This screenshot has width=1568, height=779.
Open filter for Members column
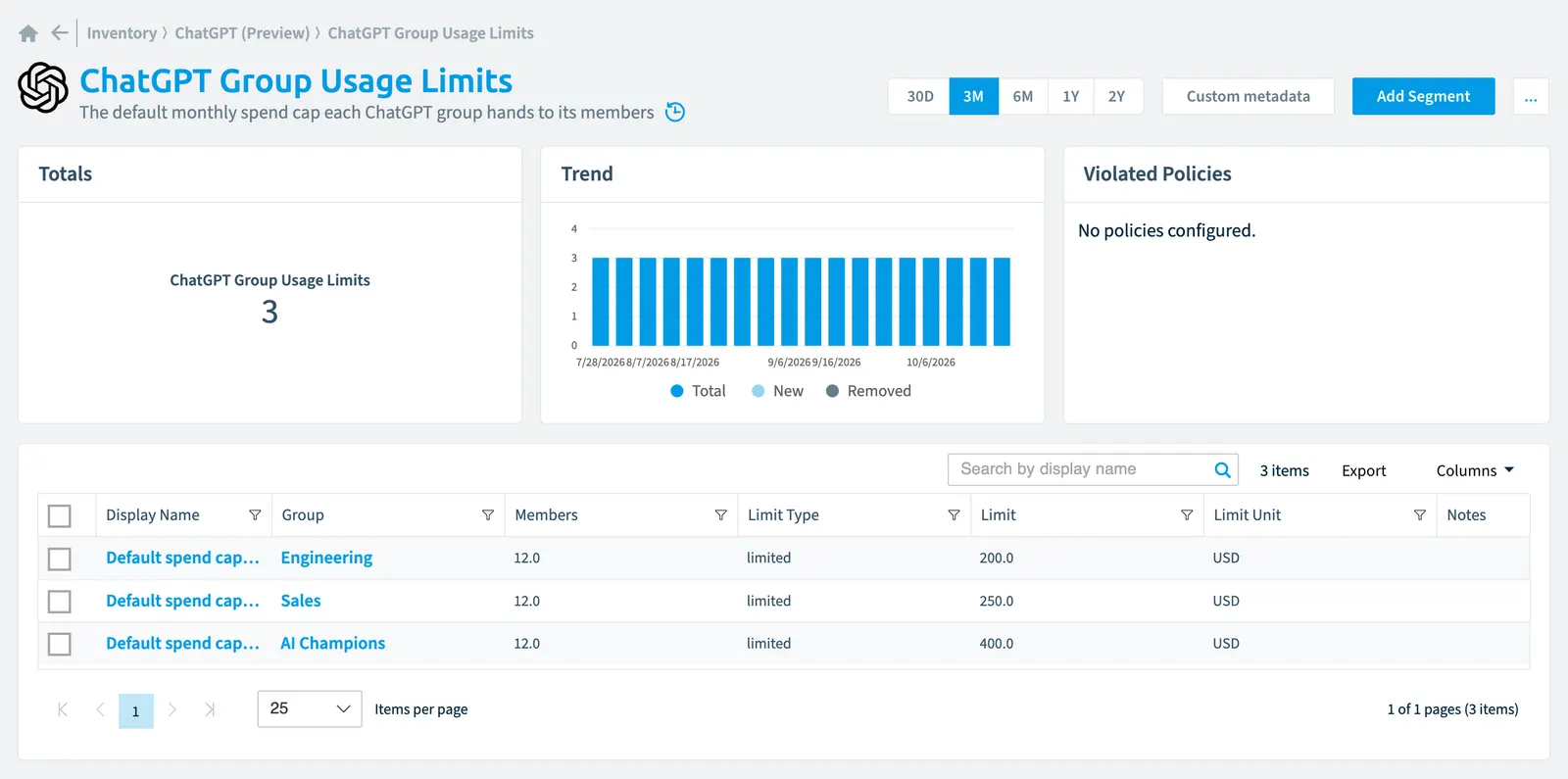tap(720, 514)
